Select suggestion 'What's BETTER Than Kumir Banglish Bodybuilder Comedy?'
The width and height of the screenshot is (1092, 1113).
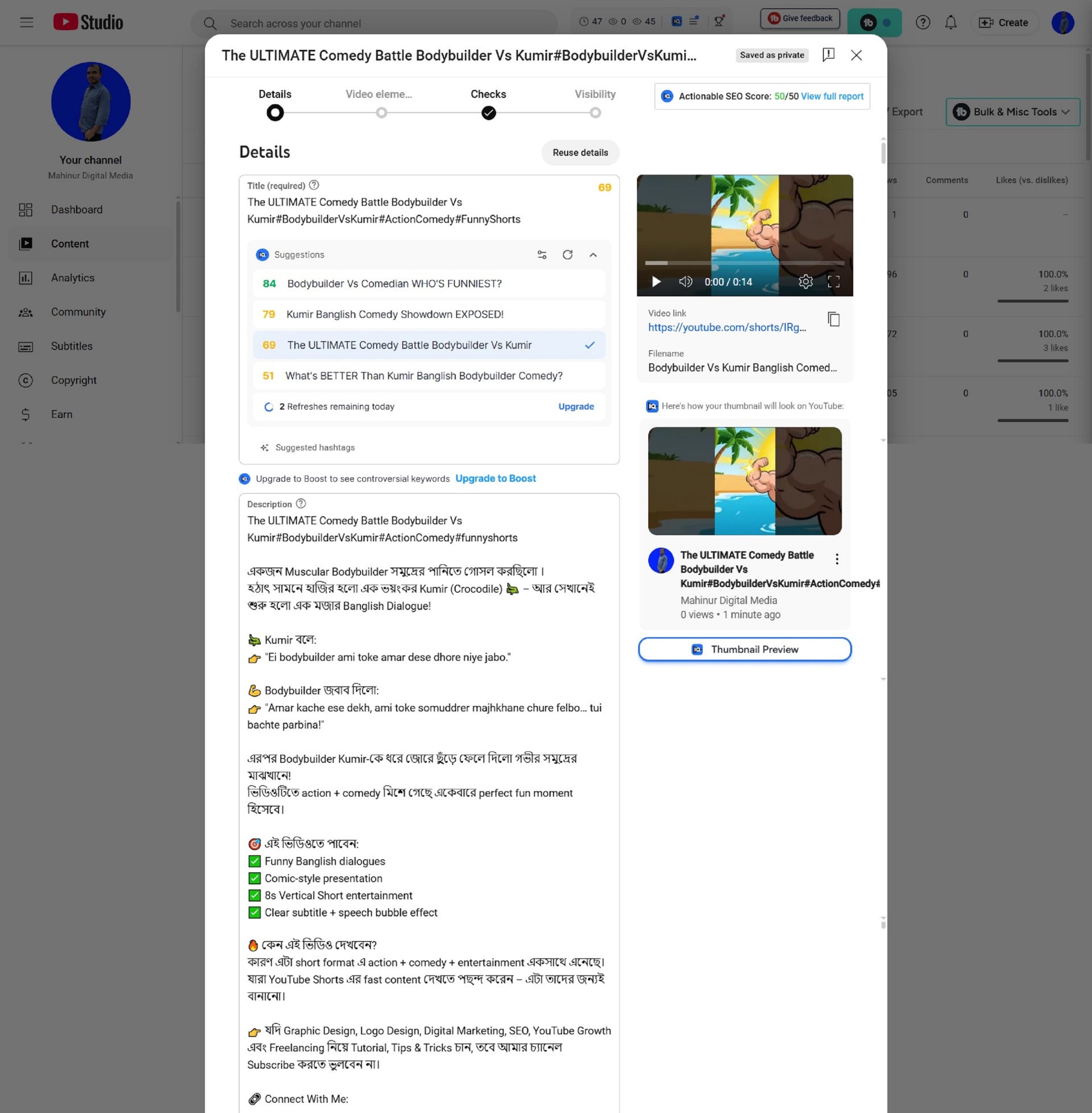tap(429, 376)
